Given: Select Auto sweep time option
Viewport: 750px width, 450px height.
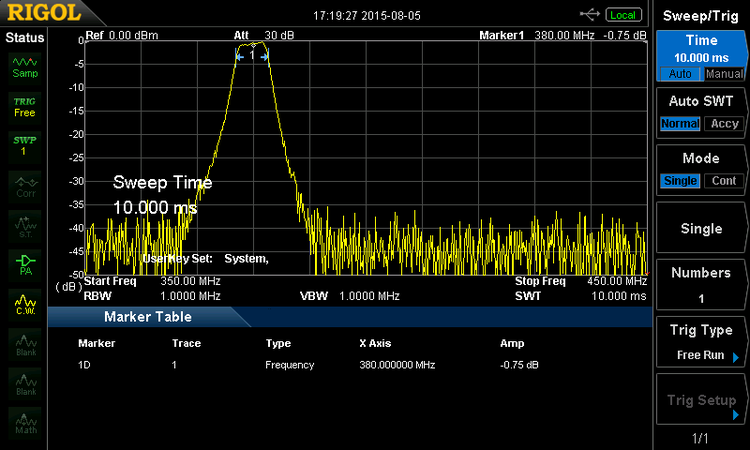Looking at the screenshot, I should (x=679, y=74).
